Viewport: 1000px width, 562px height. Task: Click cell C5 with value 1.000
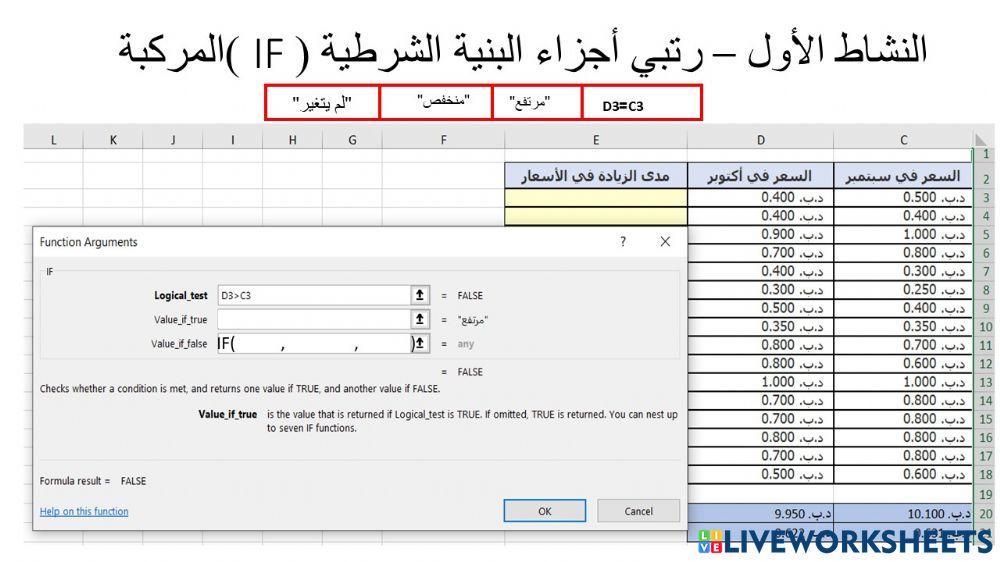[x=903, y=235]
